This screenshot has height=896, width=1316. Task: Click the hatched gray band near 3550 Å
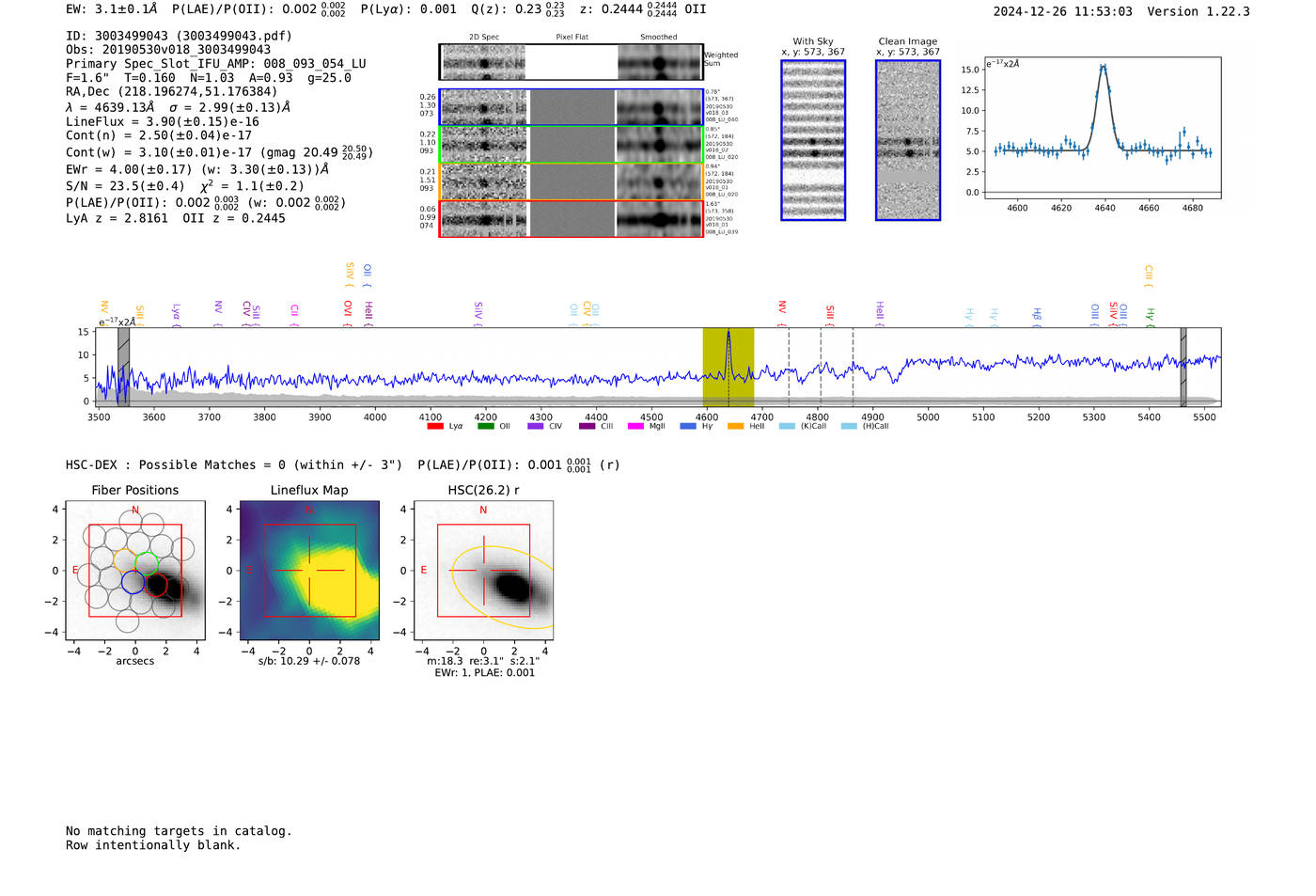click(123, 367)
